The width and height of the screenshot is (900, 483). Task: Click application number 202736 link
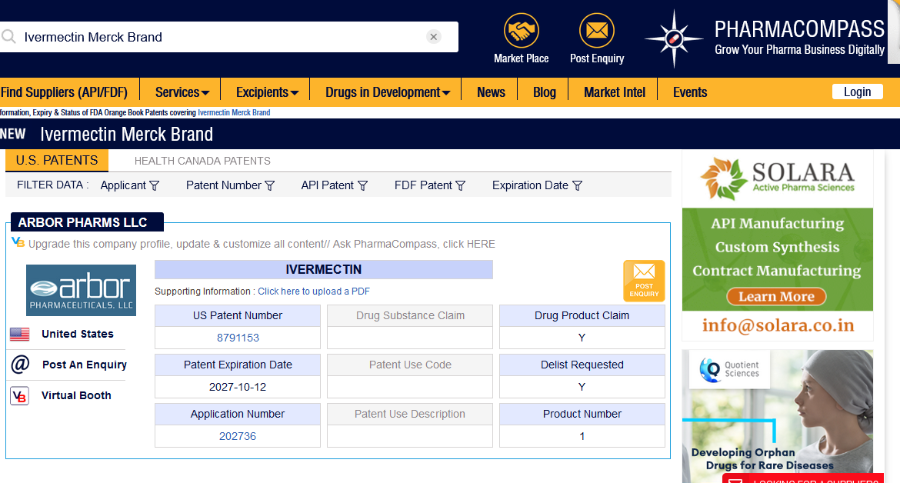(x=238, y=436)
